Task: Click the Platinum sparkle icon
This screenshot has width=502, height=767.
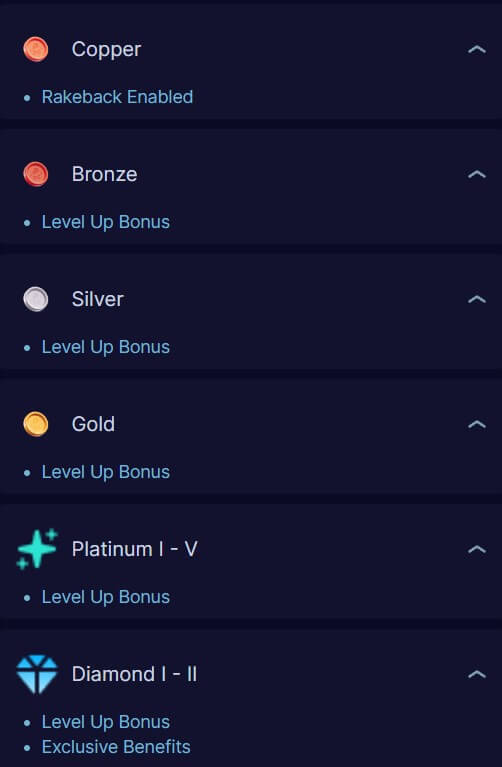Action: pyautogui.click(x=37, y=549)
